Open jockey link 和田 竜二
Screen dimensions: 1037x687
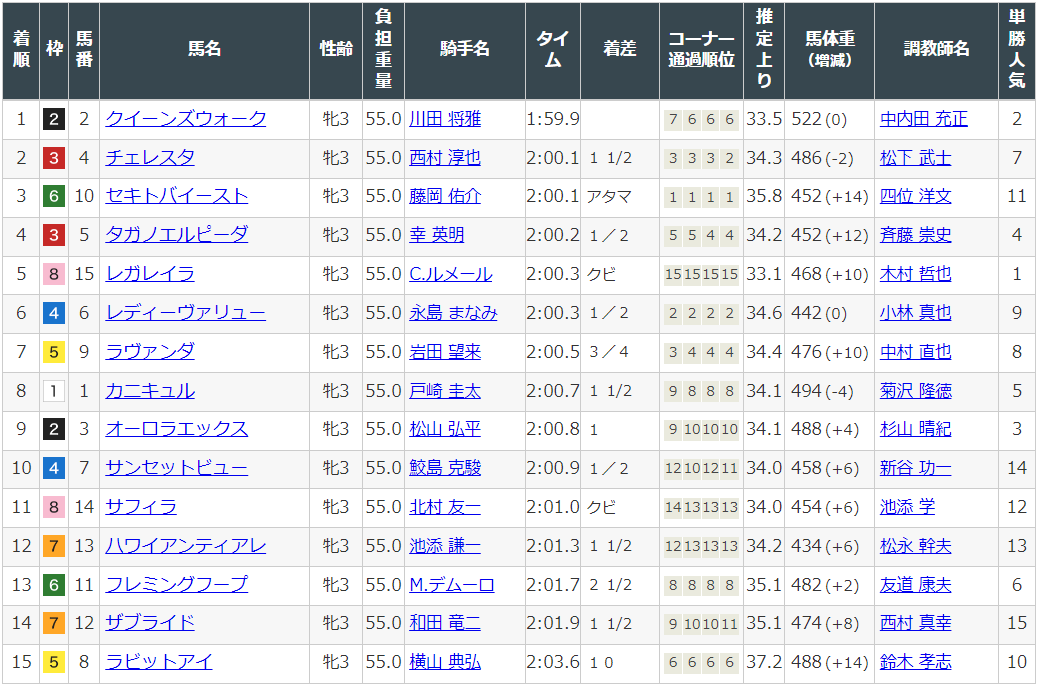[445, 623]
